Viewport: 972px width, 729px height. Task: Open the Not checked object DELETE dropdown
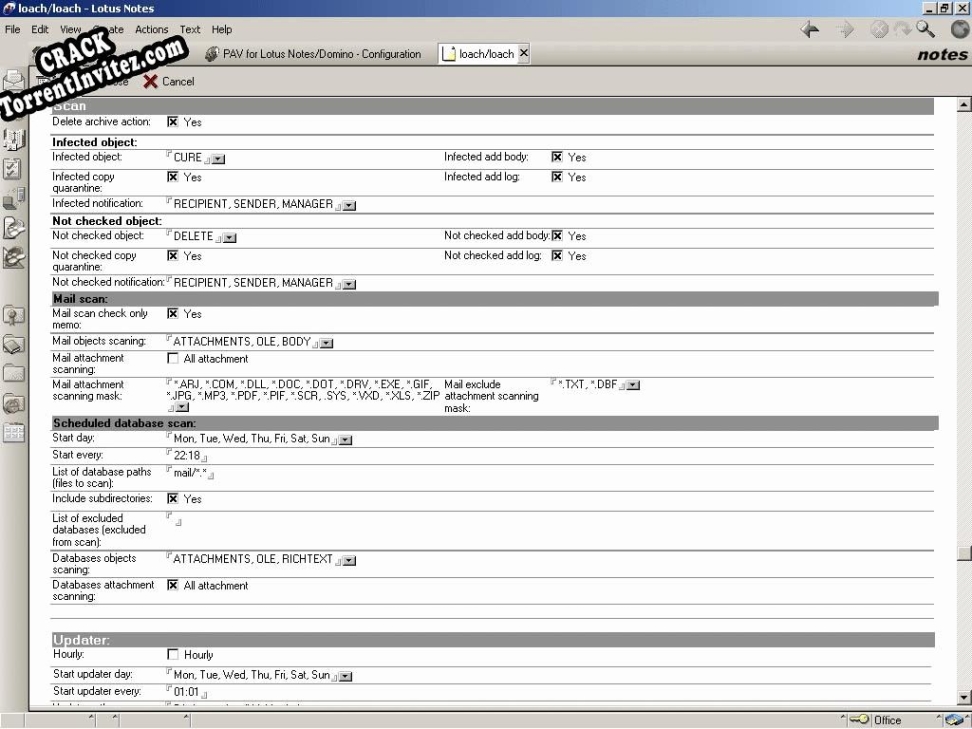tap(231, 236)
